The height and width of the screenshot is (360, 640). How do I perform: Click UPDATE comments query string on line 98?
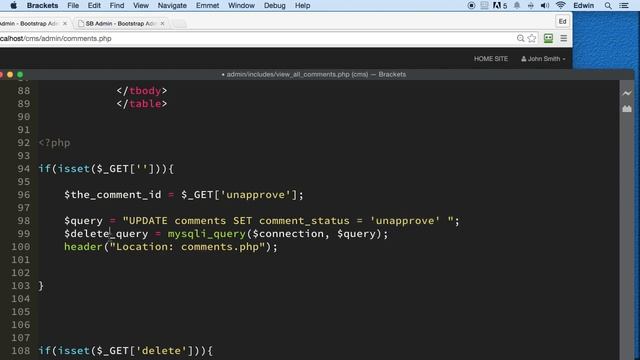288,221
